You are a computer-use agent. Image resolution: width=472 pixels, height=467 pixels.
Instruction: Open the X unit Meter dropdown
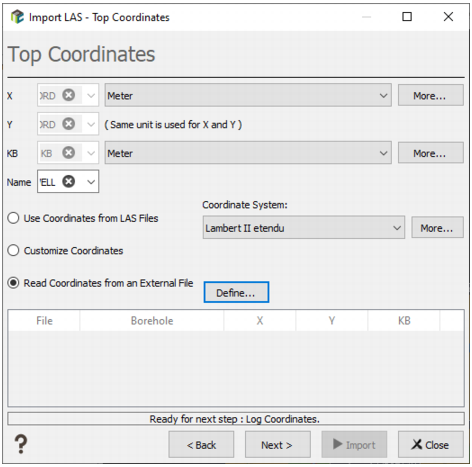[248, 96]
